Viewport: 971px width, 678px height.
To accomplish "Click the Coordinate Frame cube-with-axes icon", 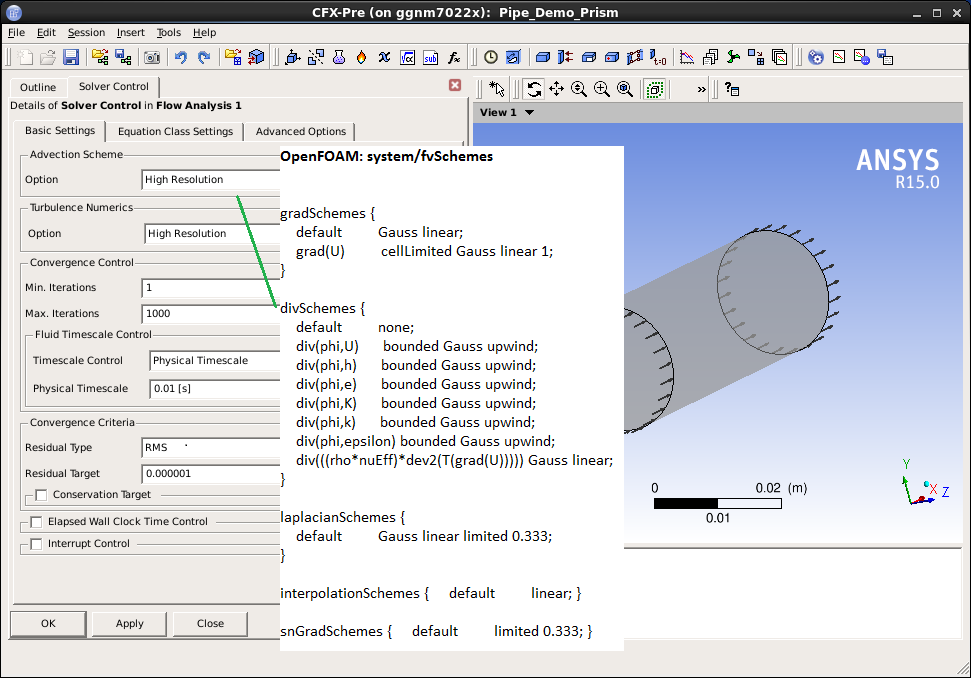I will click(x=293, y=58).
